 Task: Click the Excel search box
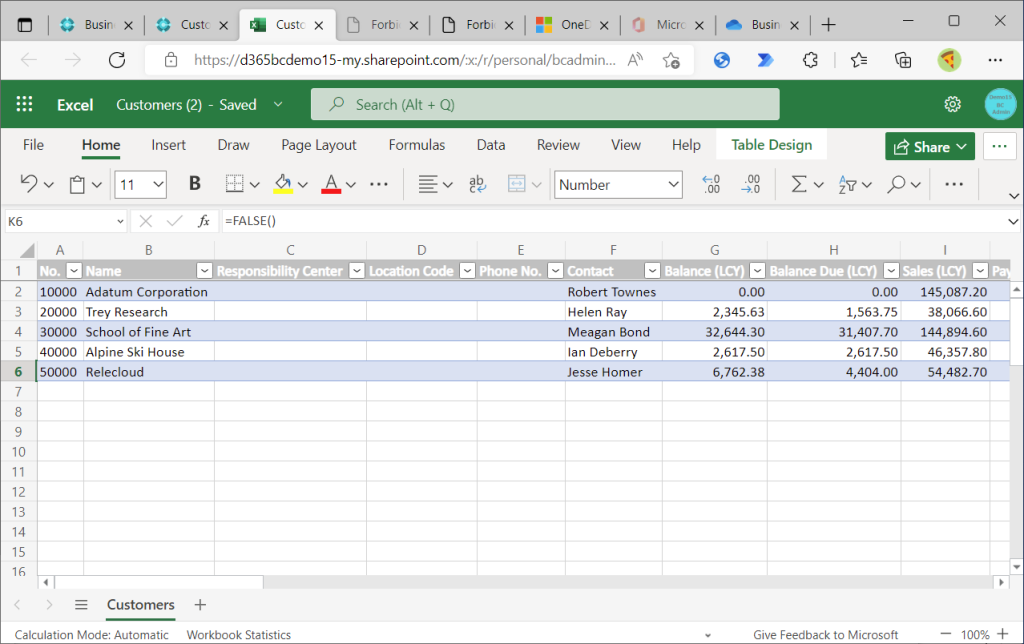pyautogui.click(x=545, y=105)
